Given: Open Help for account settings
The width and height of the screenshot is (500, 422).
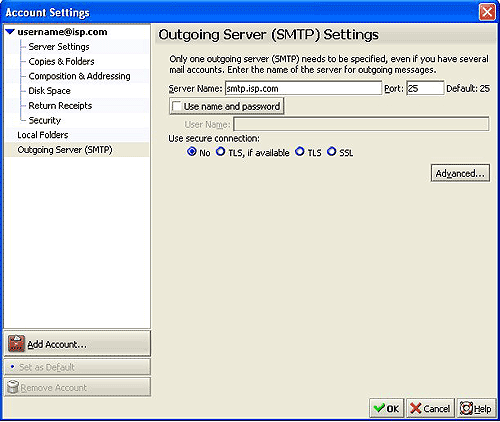Looking at the screenshot, I should click(476, 408).
